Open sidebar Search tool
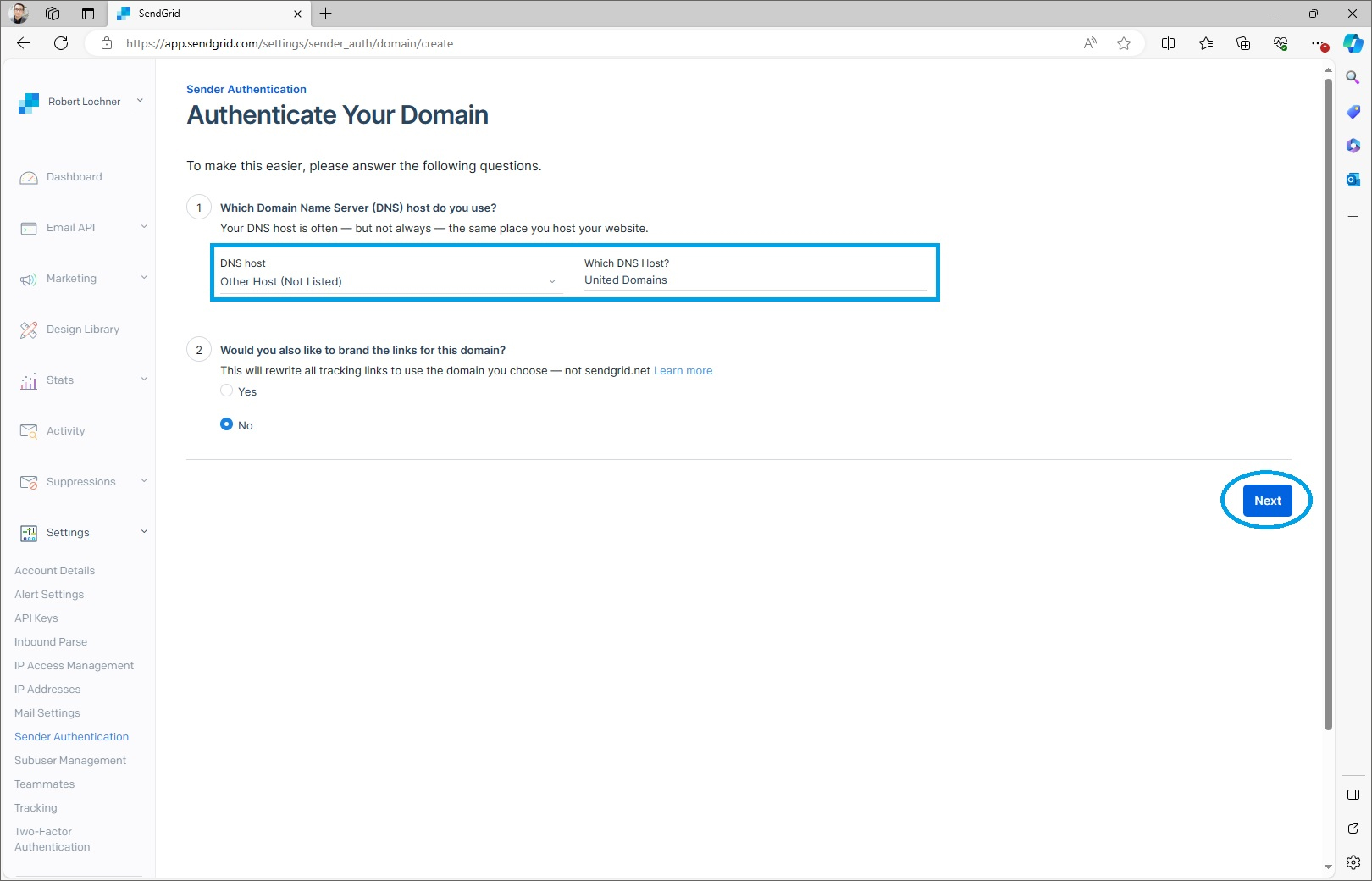Screen dimensions: 1372x881 [x=1353, y=78]
